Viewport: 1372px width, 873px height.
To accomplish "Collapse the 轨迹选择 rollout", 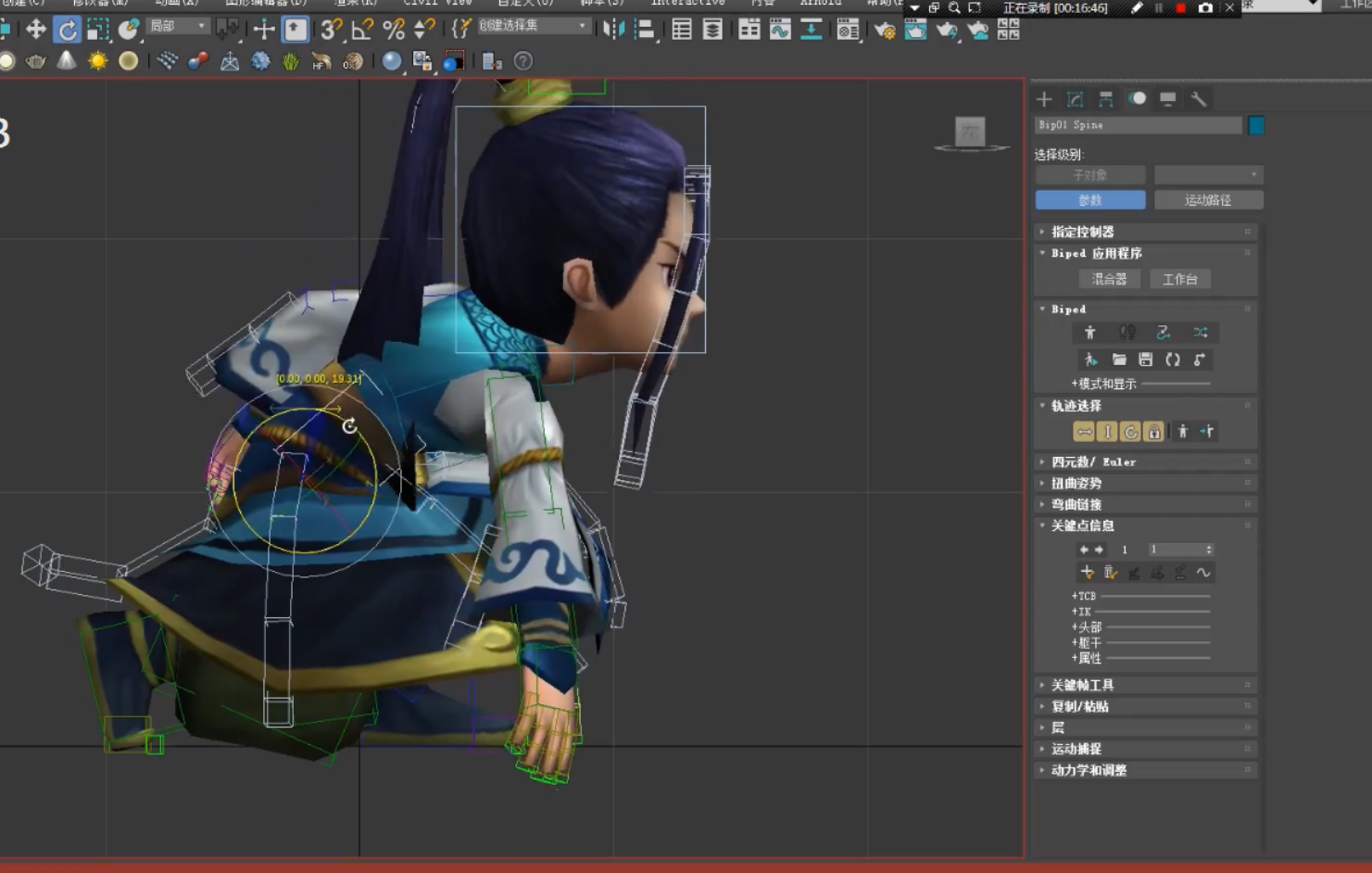I will coord(1145,406).
